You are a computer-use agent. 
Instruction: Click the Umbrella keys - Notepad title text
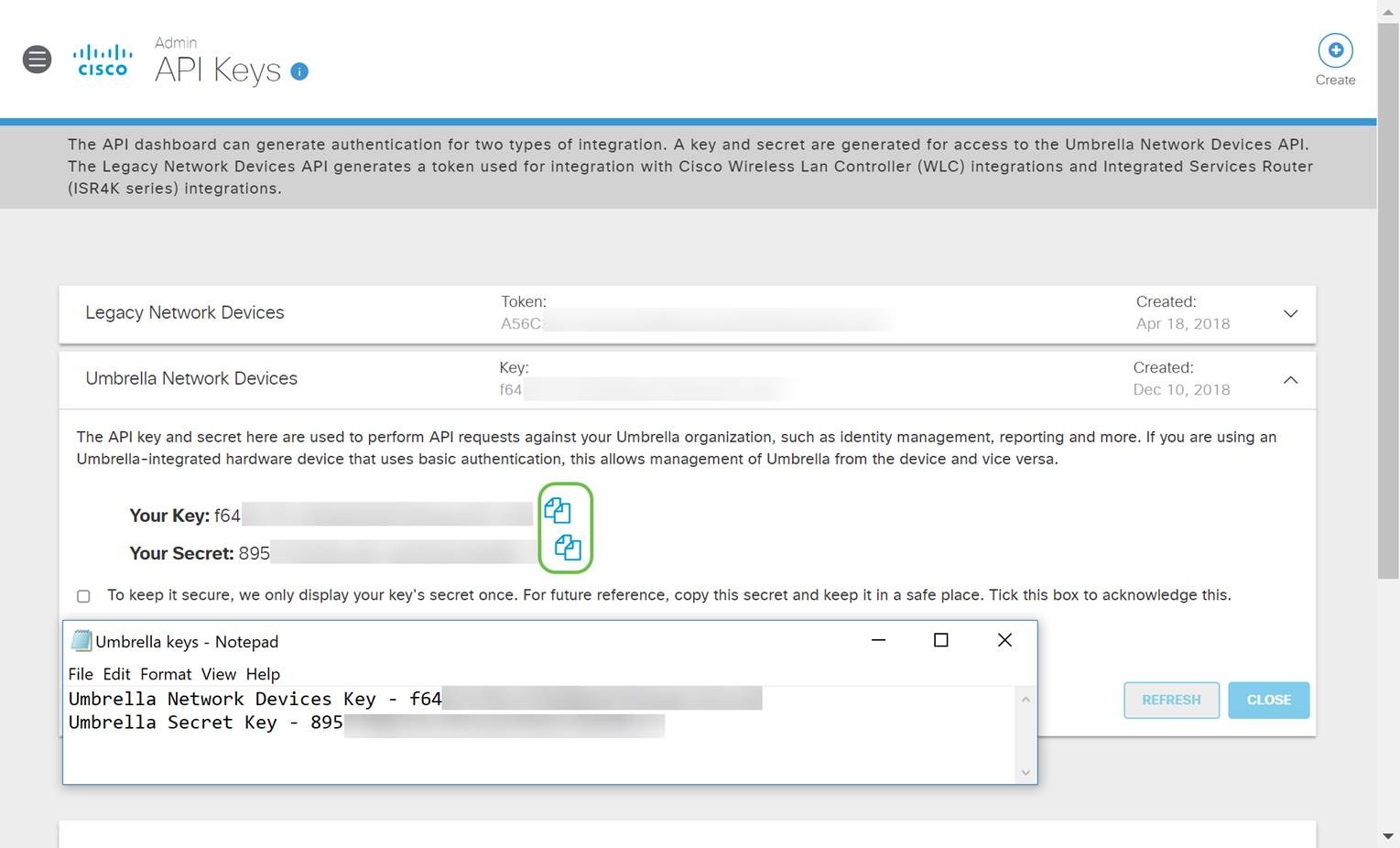187,642
